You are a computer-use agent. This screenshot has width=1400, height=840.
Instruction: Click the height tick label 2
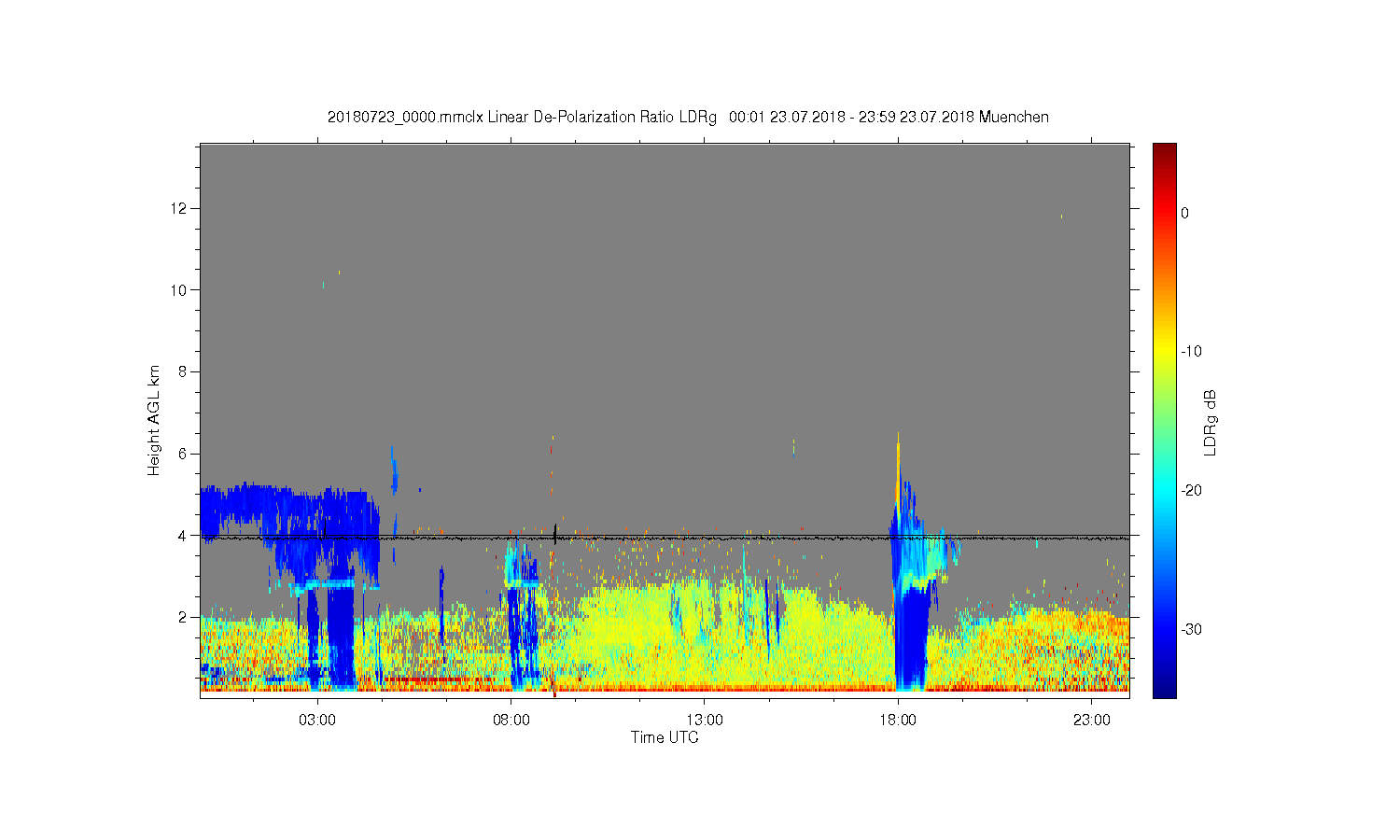pos(183,617)
